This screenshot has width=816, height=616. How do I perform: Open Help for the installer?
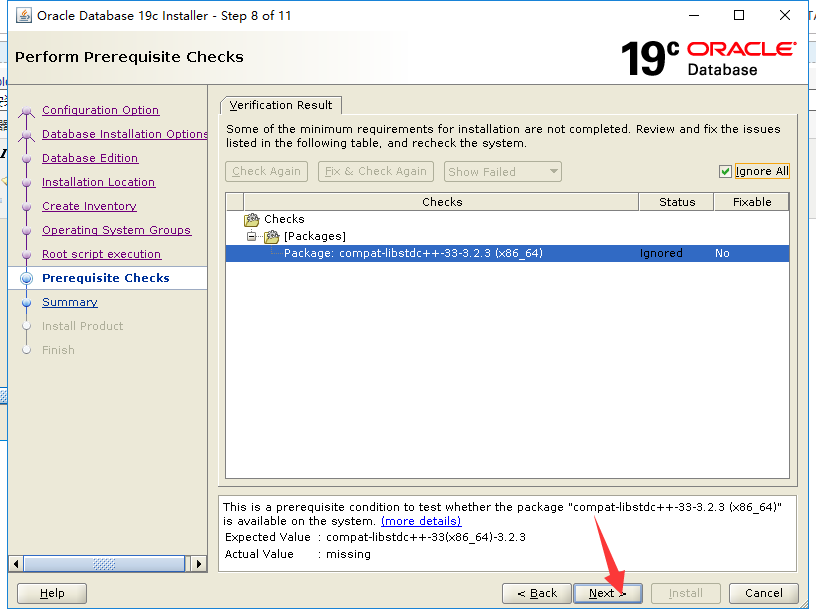52,593
